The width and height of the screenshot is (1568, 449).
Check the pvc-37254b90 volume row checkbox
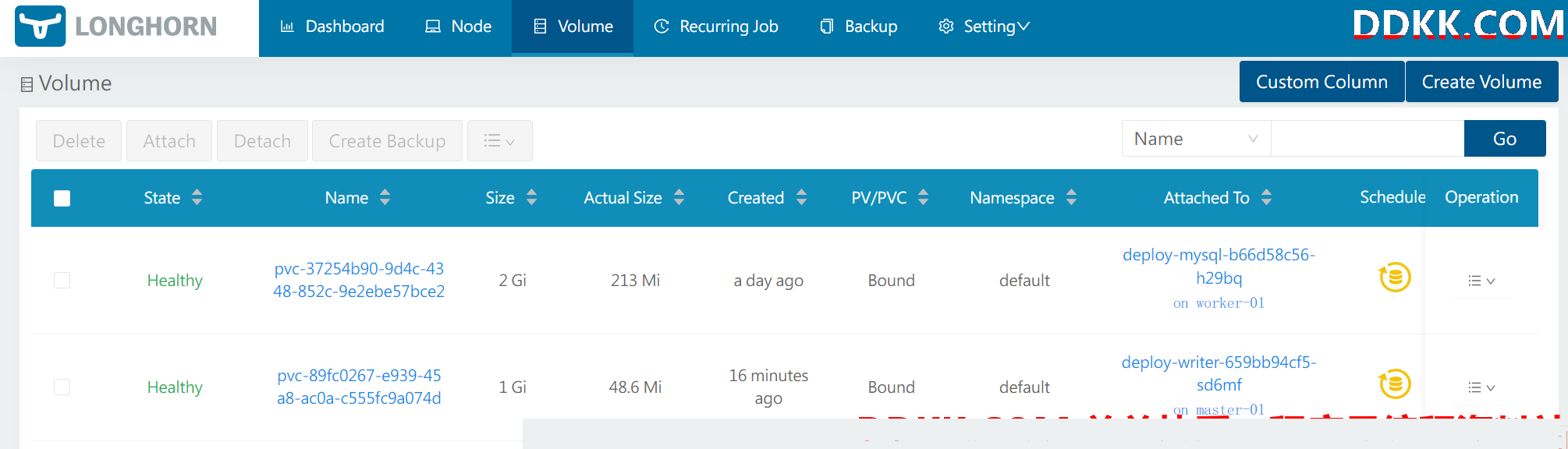62,280
